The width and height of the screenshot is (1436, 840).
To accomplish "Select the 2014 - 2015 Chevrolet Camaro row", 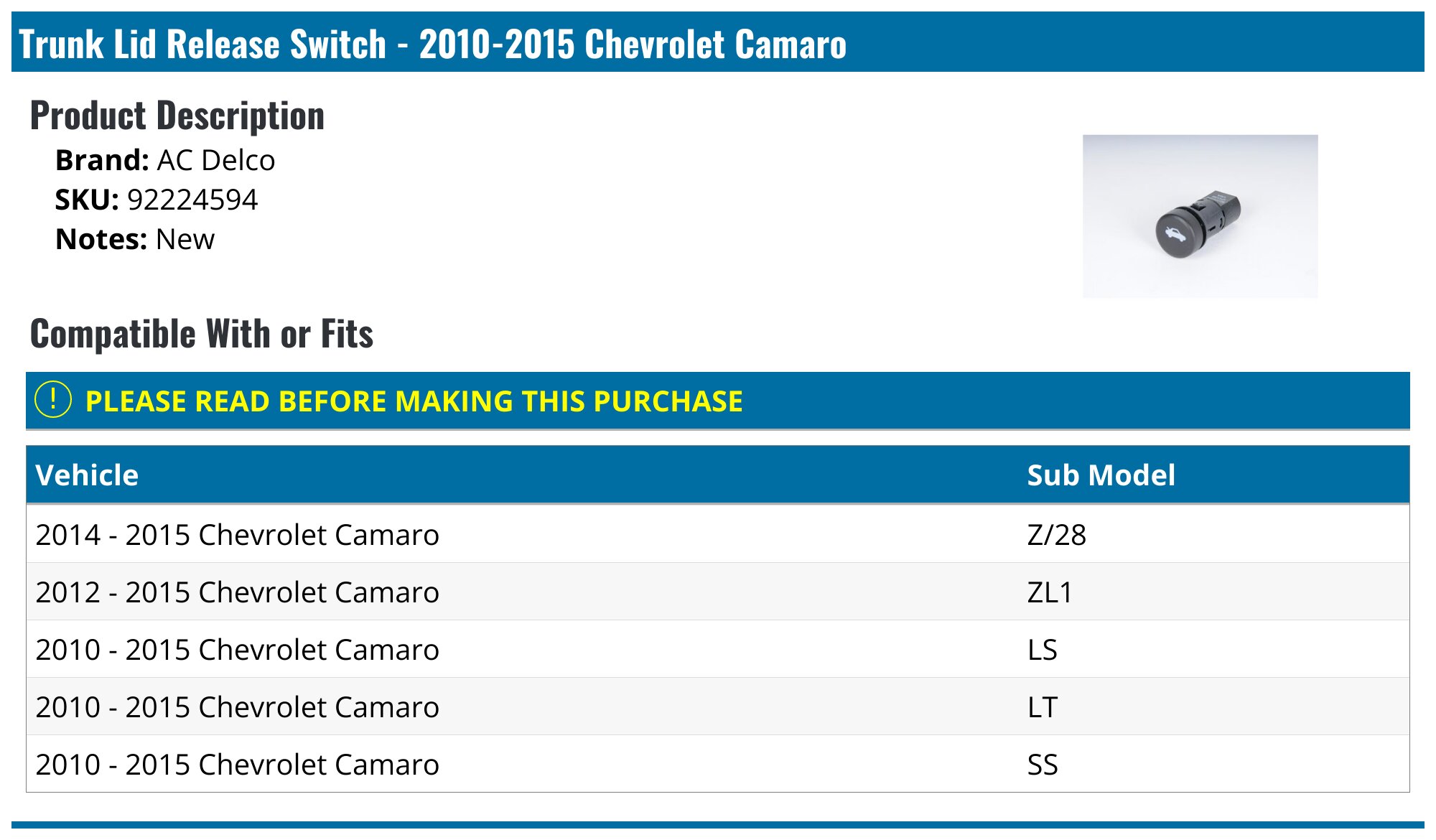I will pyautogui.click(x=718, y=534).
